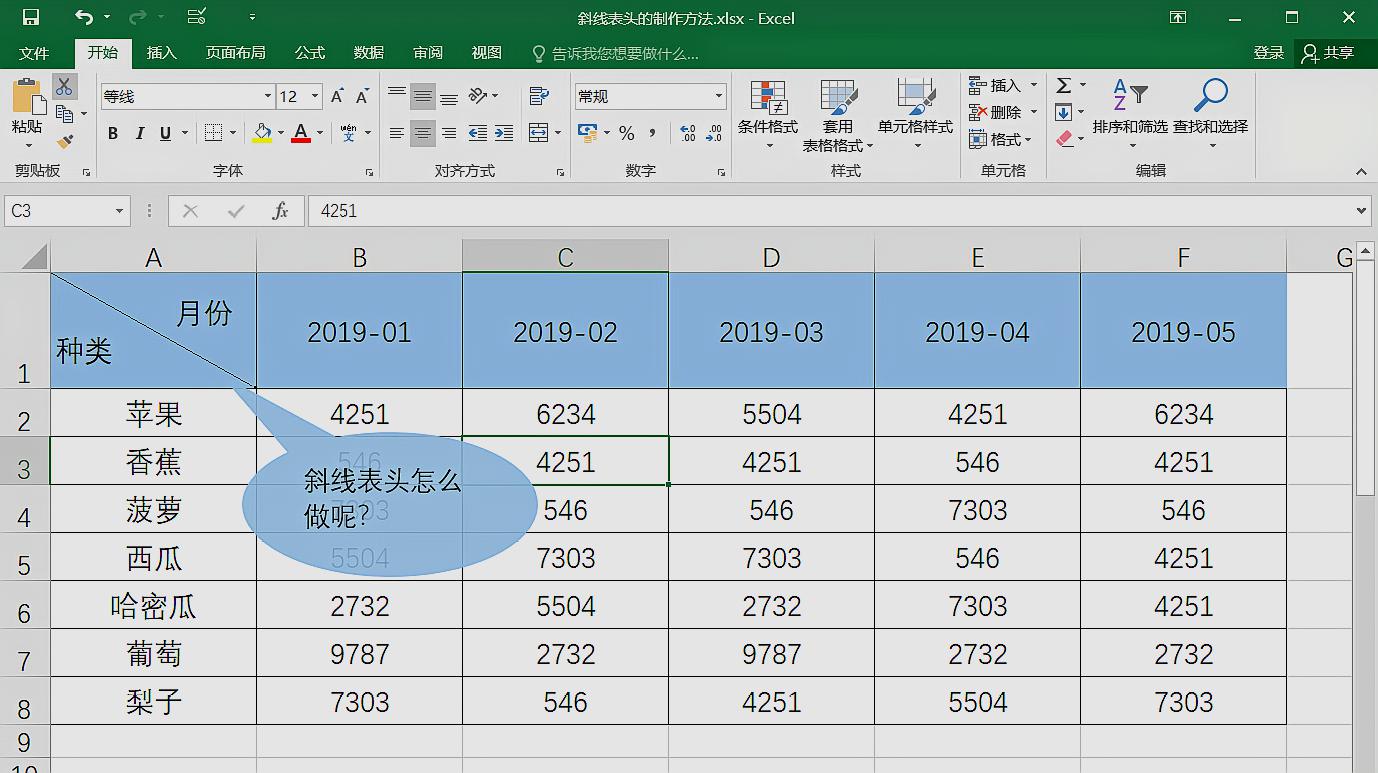Open 单元格样式 cell styles gallery

[916, 115]
